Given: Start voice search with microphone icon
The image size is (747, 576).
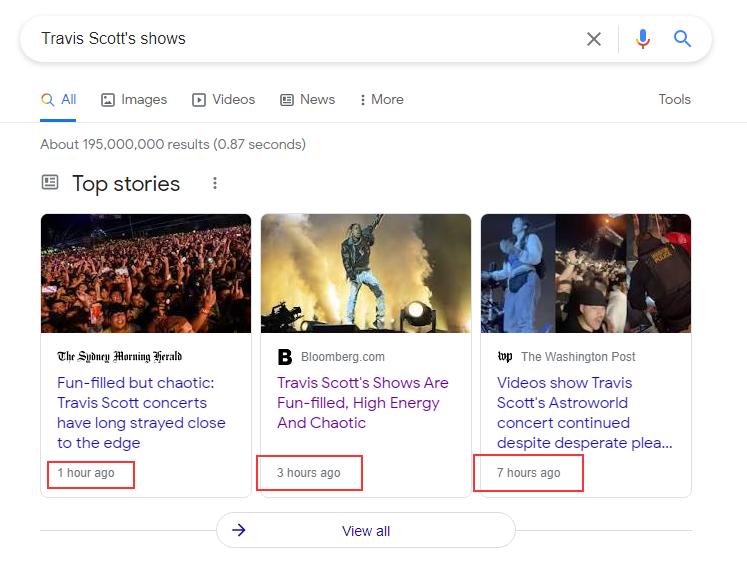Looking at the screenshot, I should tap(642, 39).
